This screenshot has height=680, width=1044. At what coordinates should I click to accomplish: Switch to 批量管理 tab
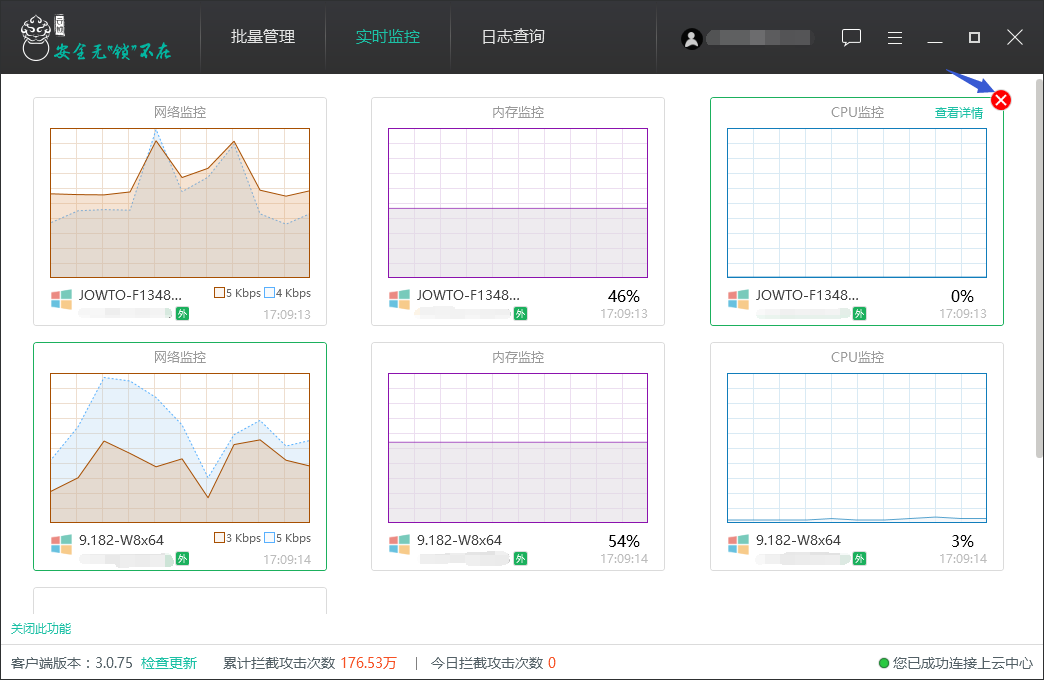(x=263, y=37)
